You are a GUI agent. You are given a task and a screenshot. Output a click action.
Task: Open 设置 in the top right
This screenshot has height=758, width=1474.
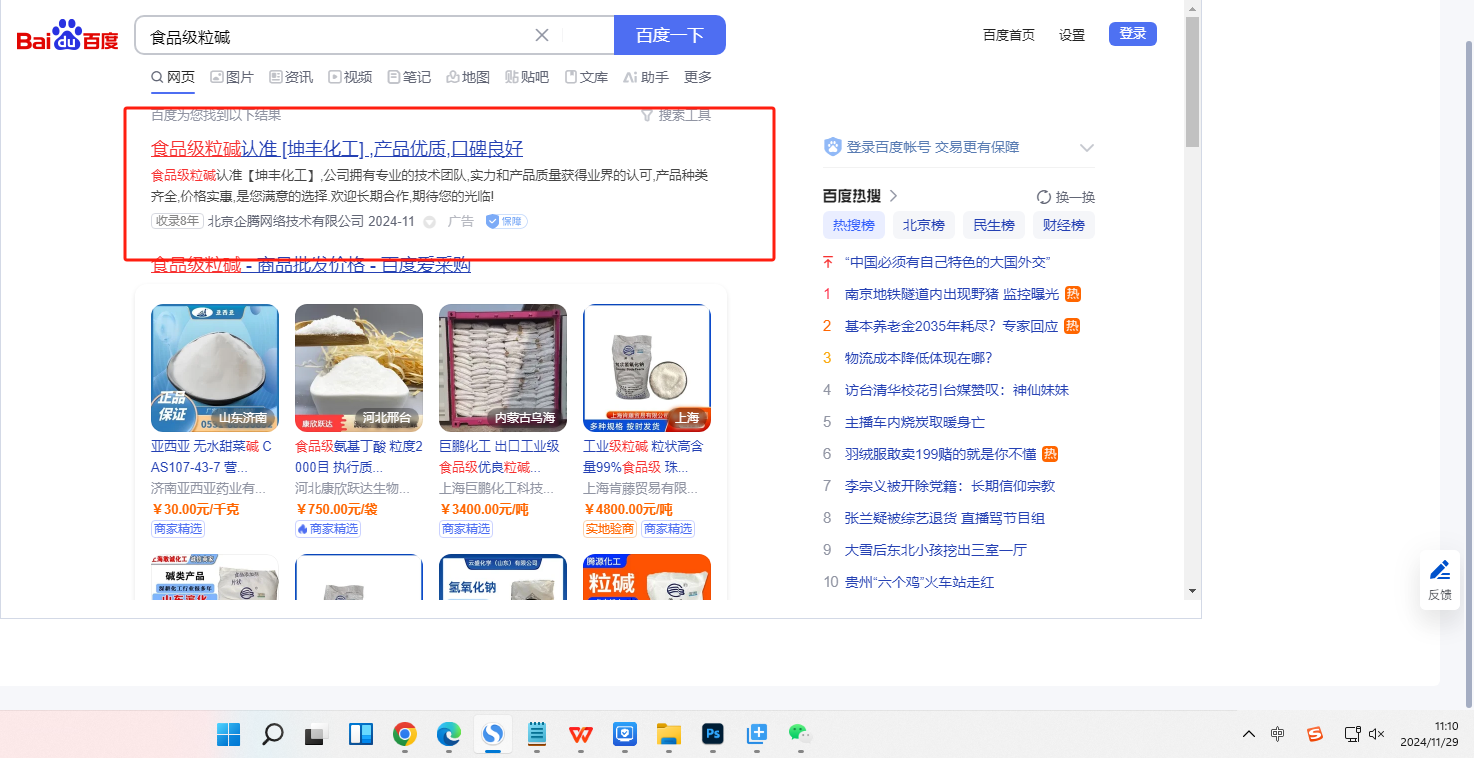point(1072,35)
